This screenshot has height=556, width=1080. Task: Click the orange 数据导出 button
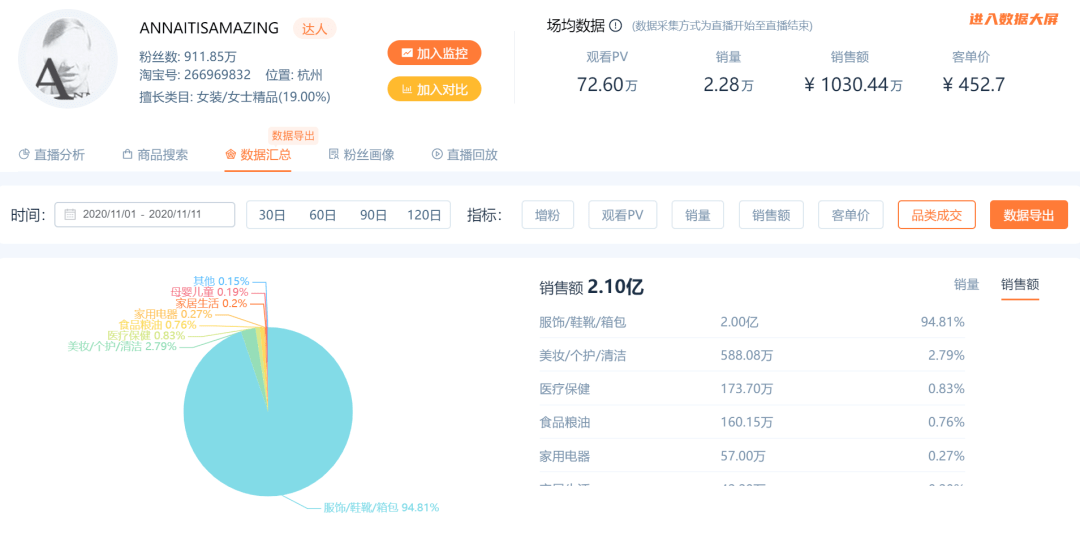tap(1029, 215)
